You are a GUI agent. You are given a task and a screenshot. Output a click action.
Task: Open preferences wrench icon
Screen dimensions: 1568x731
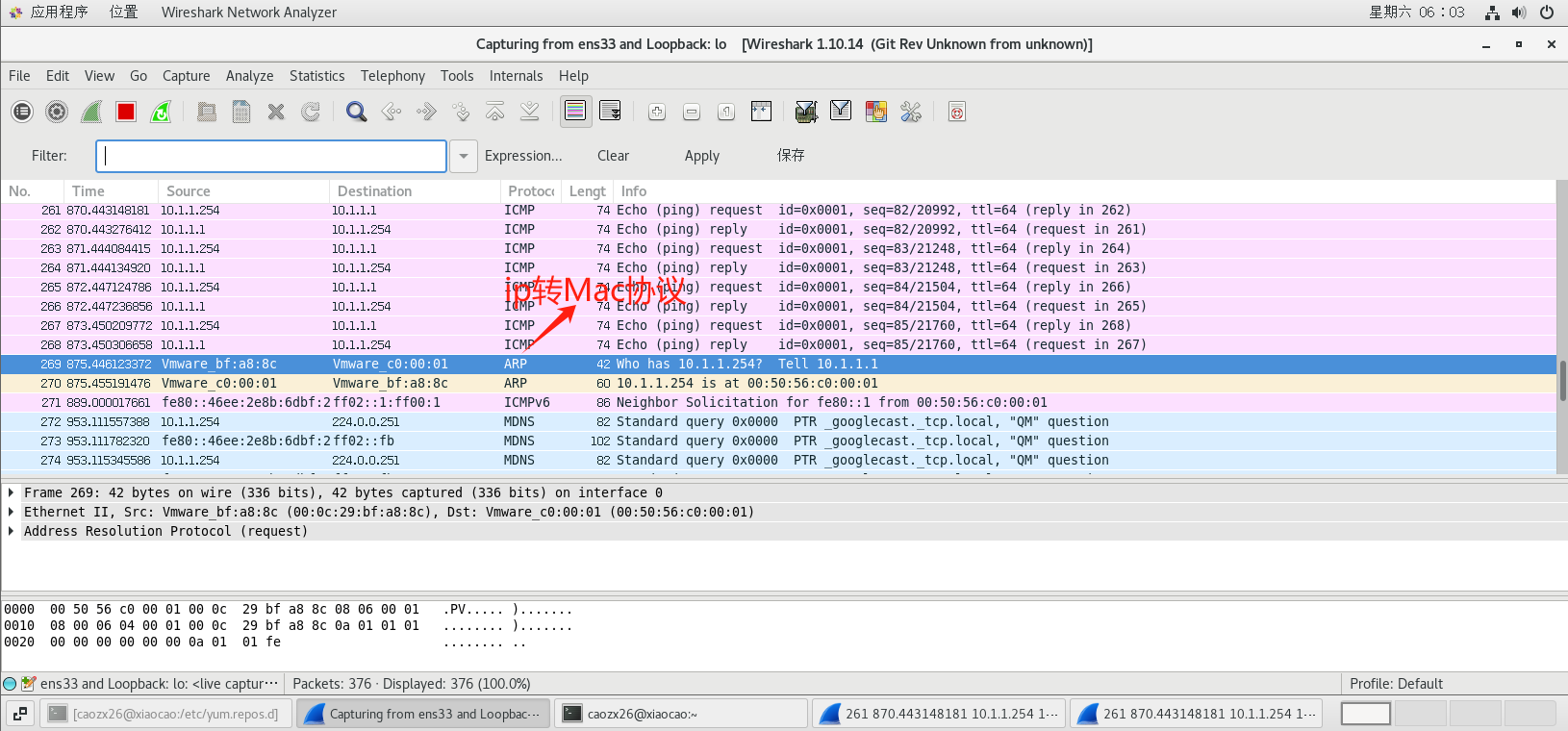pos(910,112)
